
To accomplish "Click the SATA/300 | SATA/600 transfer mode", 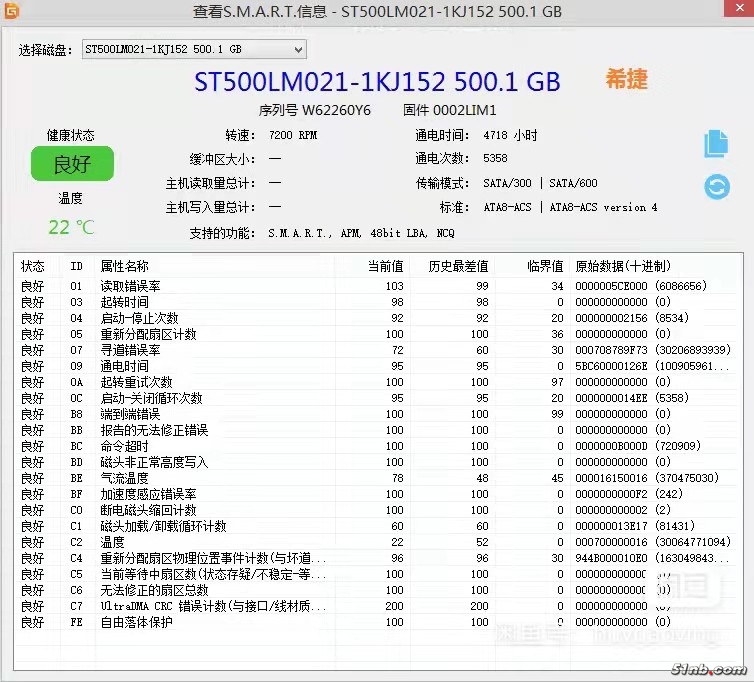I will (540, 183).
